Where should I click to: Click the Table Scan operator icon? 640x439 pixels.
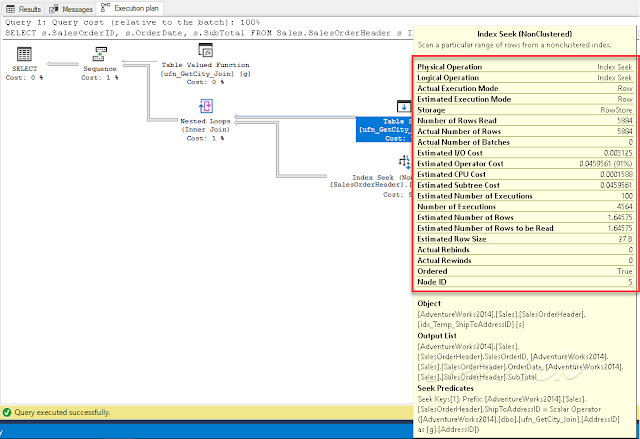coord(404,106)
